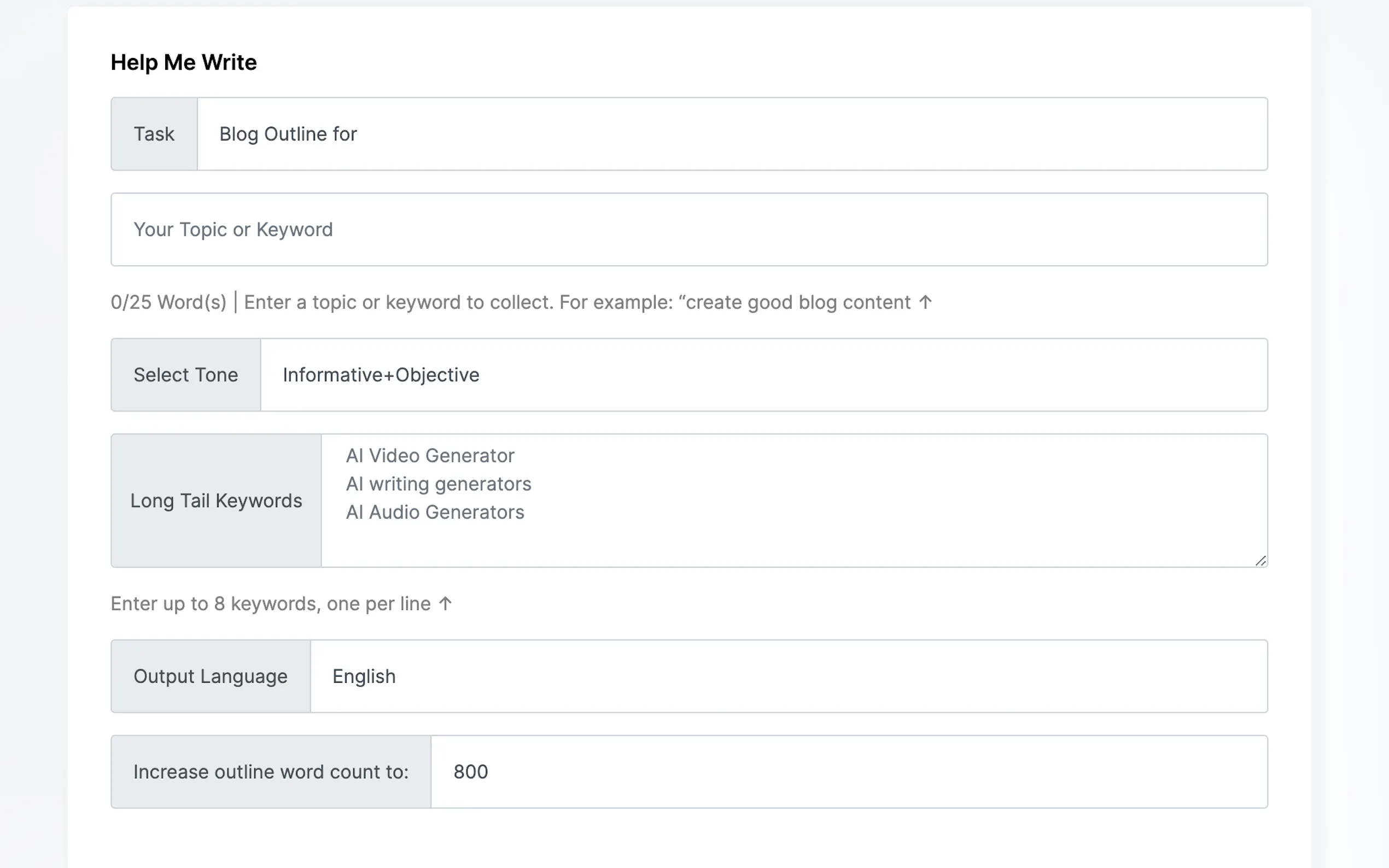Click the Long Tail Keywords label
1389x868 pixels.
[x=216, y=501]
